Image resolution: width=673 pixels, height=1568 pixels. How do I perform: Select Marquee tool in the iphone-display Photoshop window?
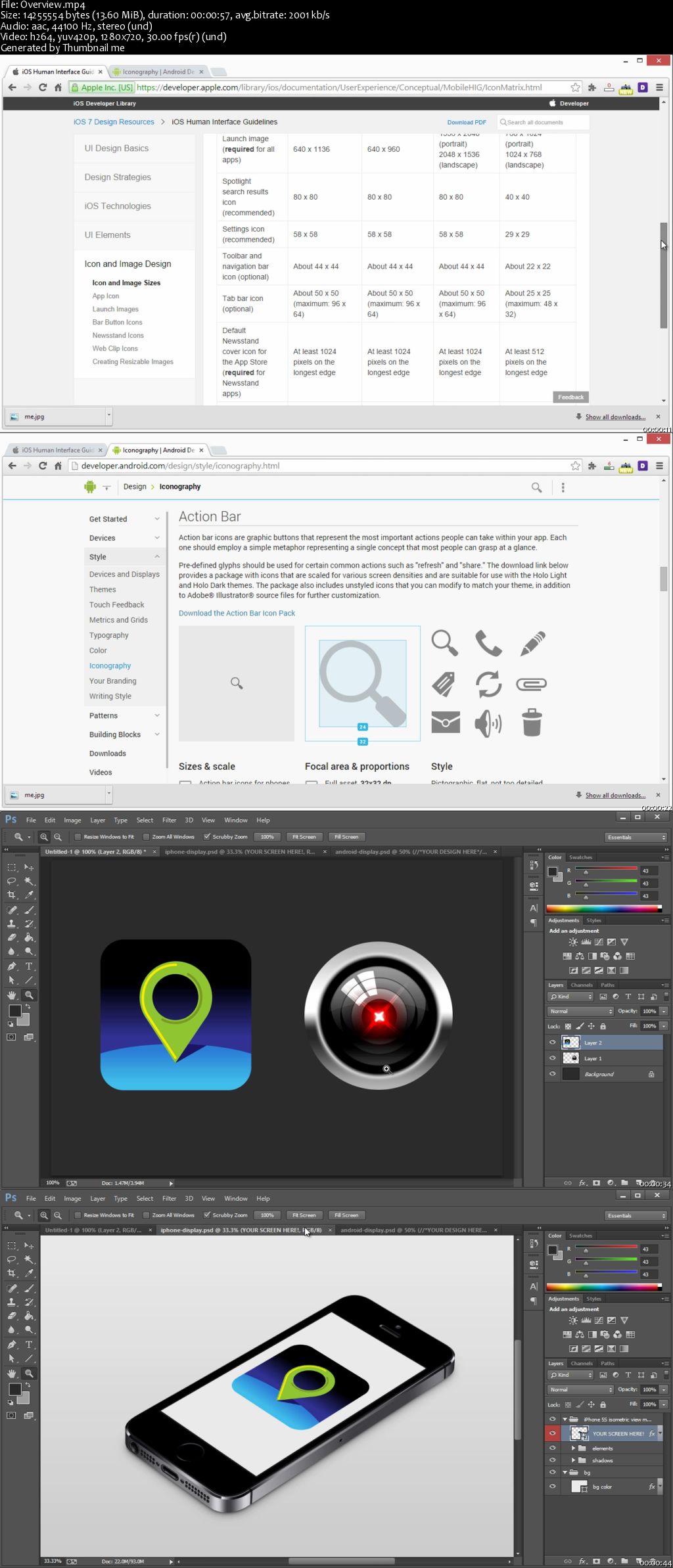(x=12, y=1245)
